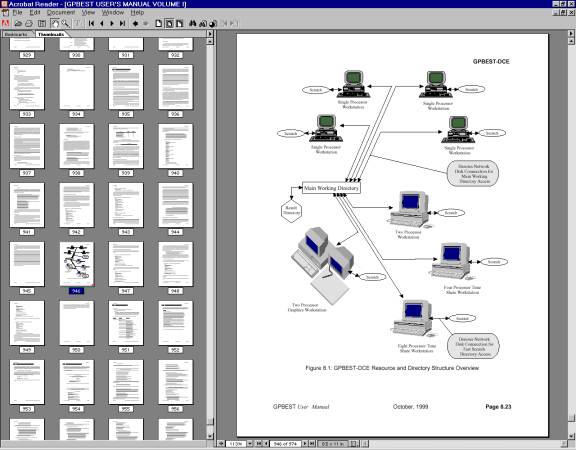
Task: Go to first page using toolbar
Action: [x=91, y=24]
